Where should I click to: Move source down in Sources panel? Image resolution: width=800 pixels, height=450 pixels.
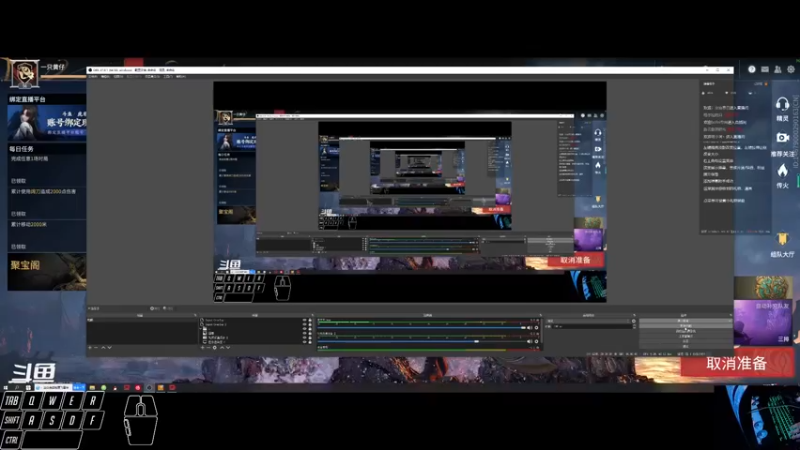[228, 347]
